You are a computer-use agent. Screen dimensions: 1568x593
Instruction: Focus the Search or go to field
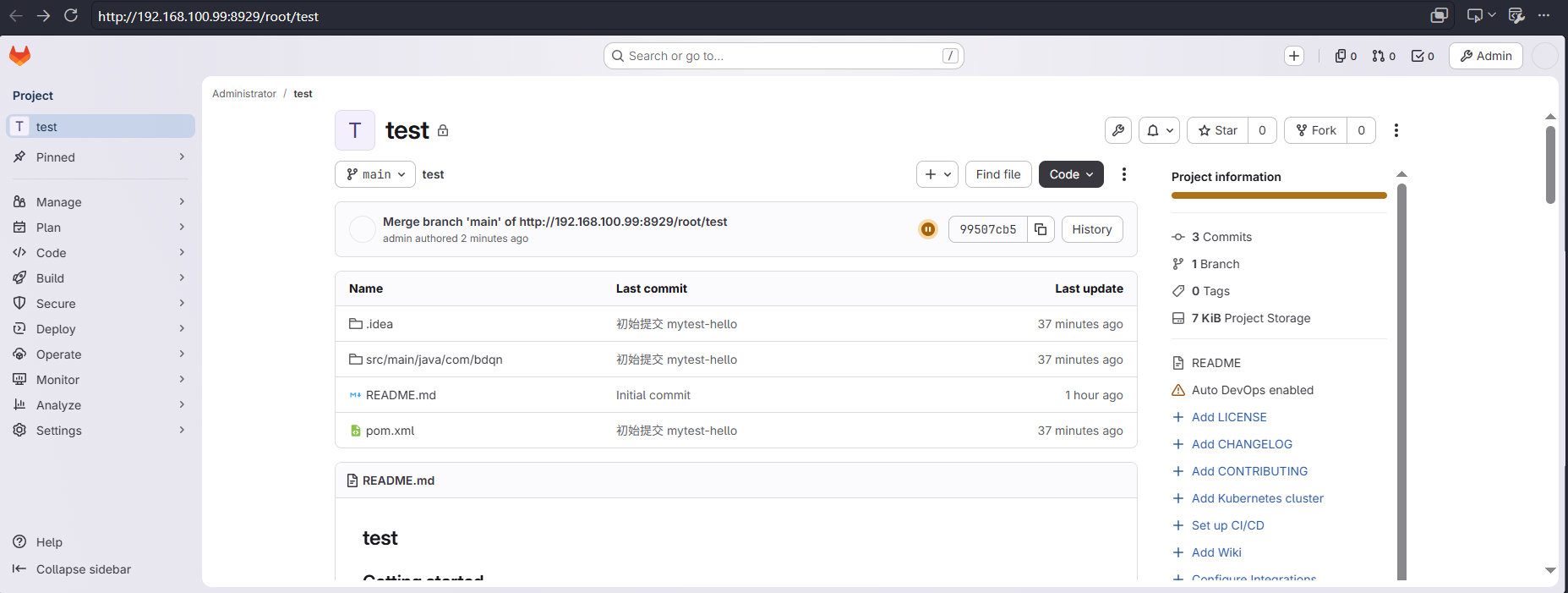(784, 56)
